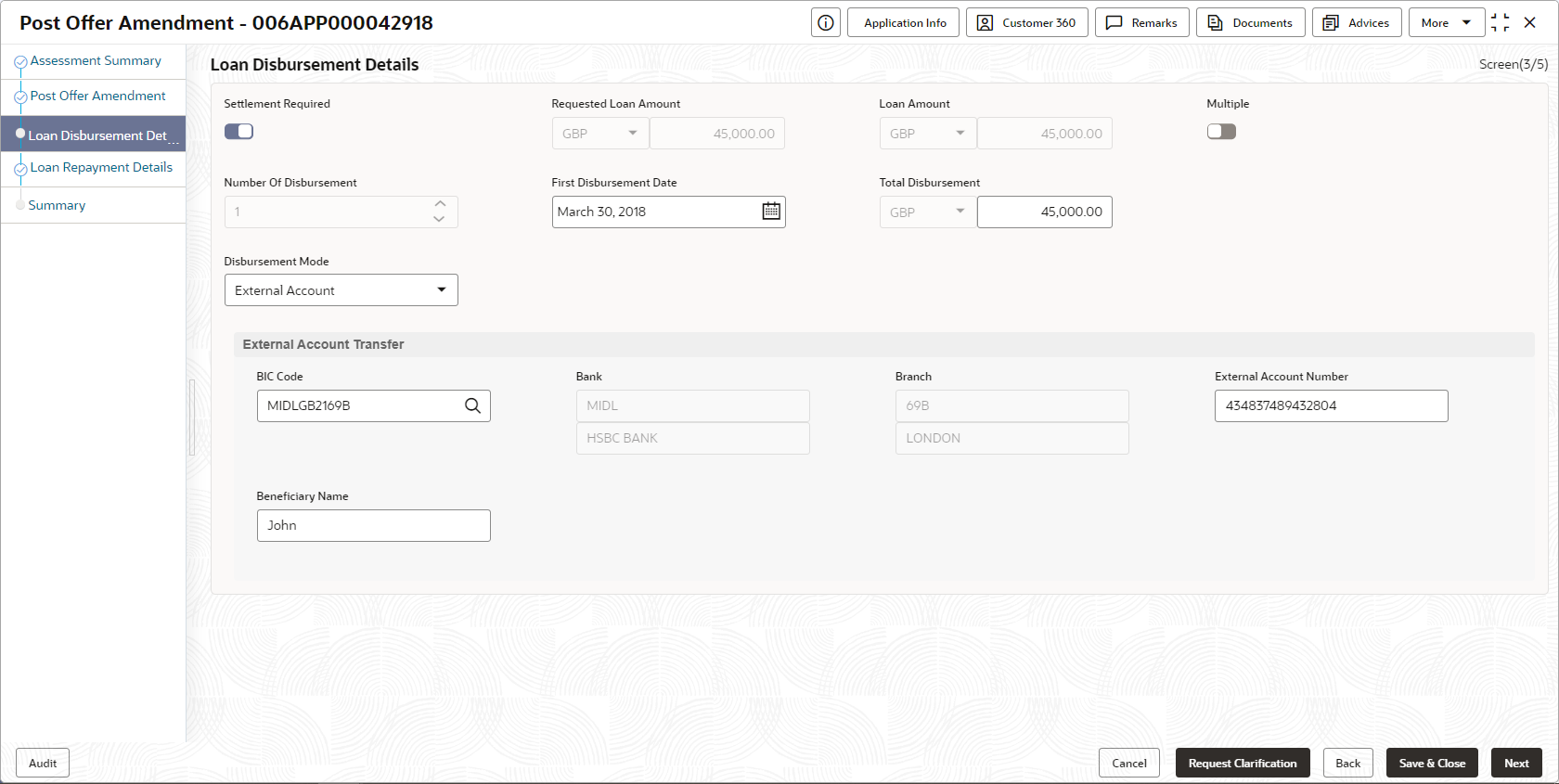Toggle full-screen expand icon in header
This screenshot has height=784, width=1559.
click(x=1500, y=22)
